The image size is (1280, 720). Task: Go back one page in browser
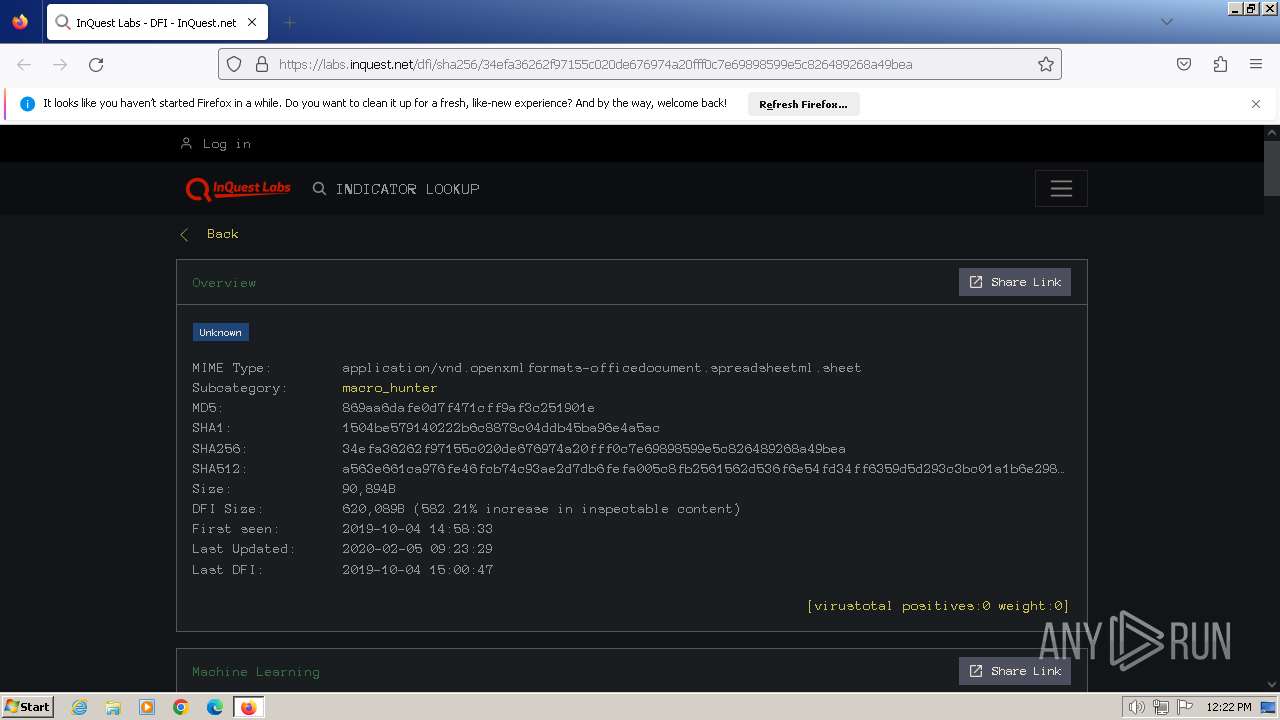click(x=24, y=64)
